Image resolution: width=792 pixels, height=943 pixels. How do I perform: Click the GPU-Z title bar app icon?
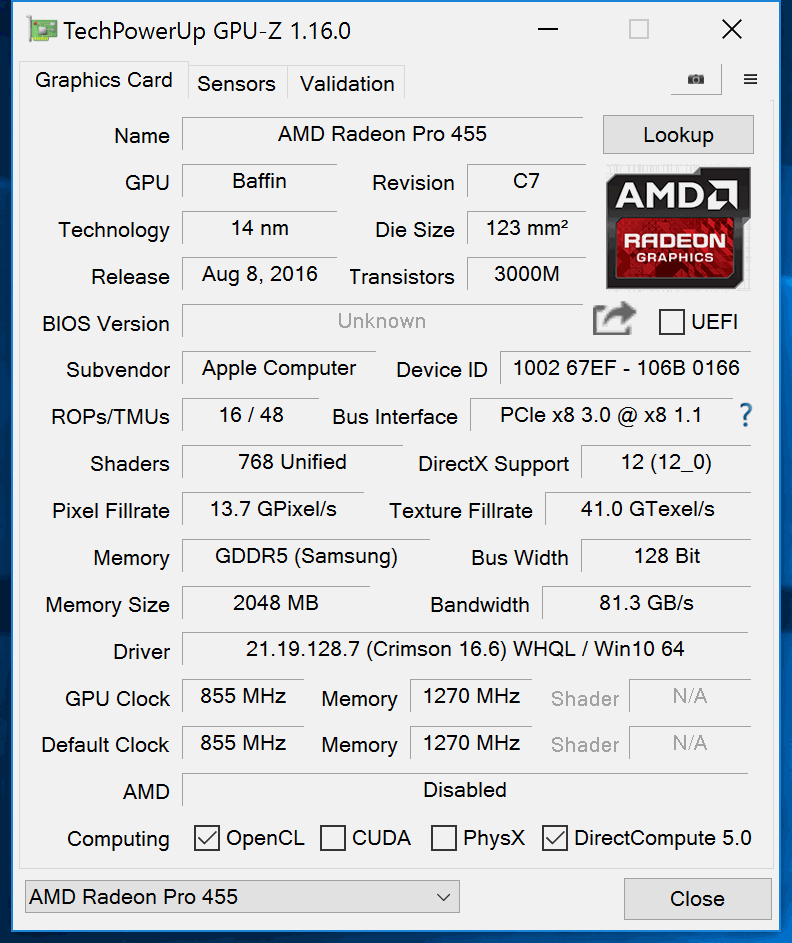click(41, 30)
